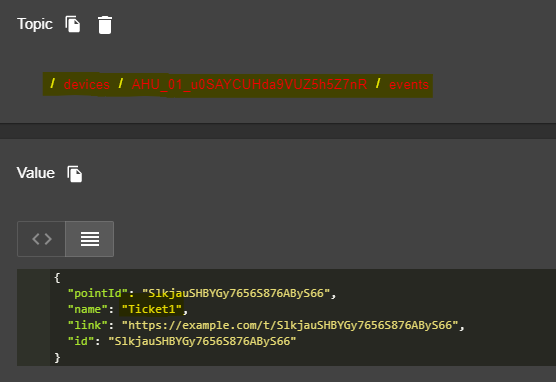
Task: Click the opening brace of JSON
Action: click(57, 278)
